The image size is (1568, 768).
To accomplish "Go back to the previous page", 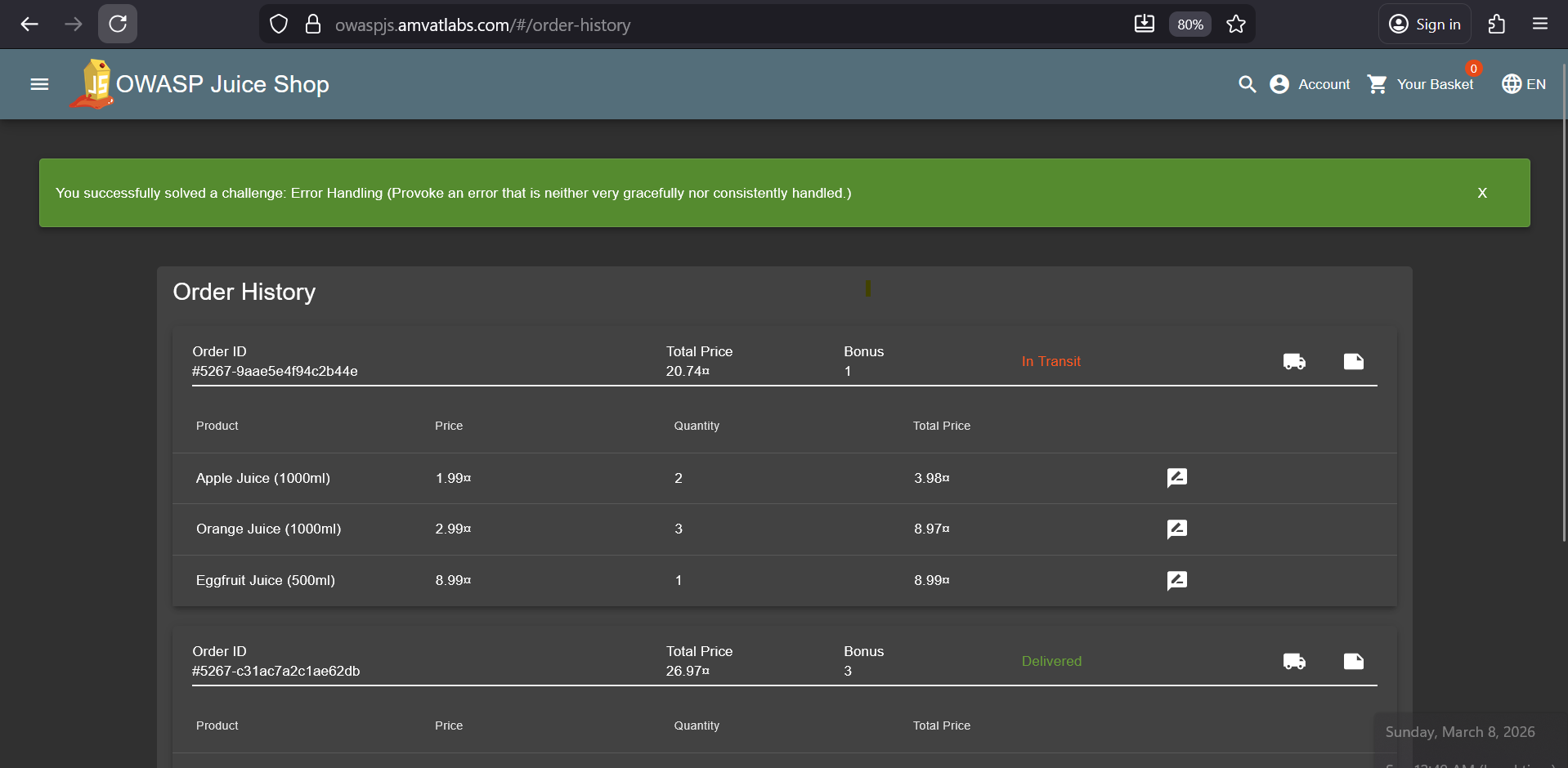I will [x=29, y=25].
